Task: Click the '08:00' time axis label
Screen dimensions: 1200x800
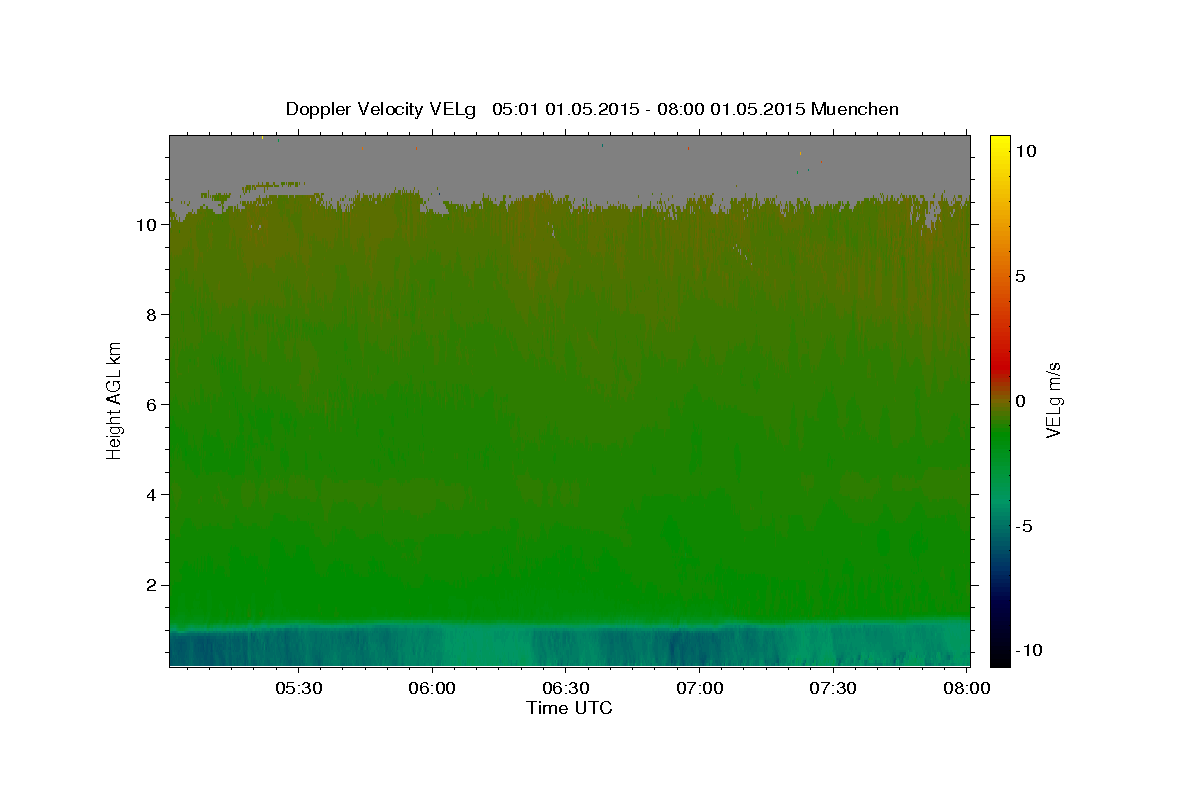Action: 967,688
